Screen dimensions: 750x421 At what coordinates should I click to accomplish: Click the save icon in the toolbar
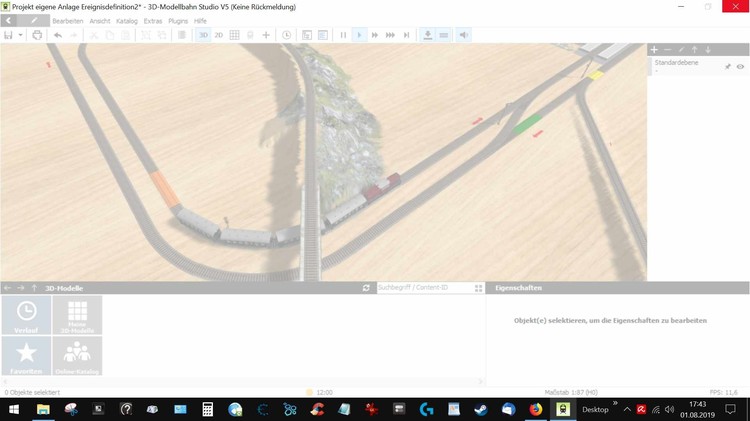(8, 35)
